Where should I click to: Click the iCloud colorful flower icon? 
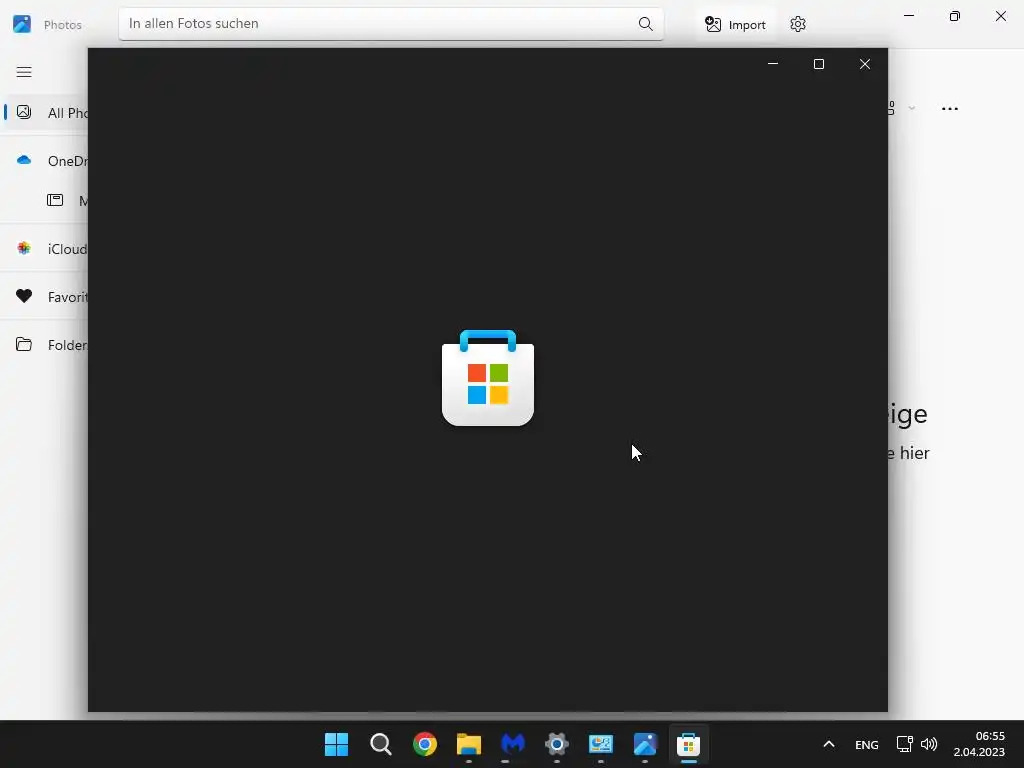pos(24,248)
